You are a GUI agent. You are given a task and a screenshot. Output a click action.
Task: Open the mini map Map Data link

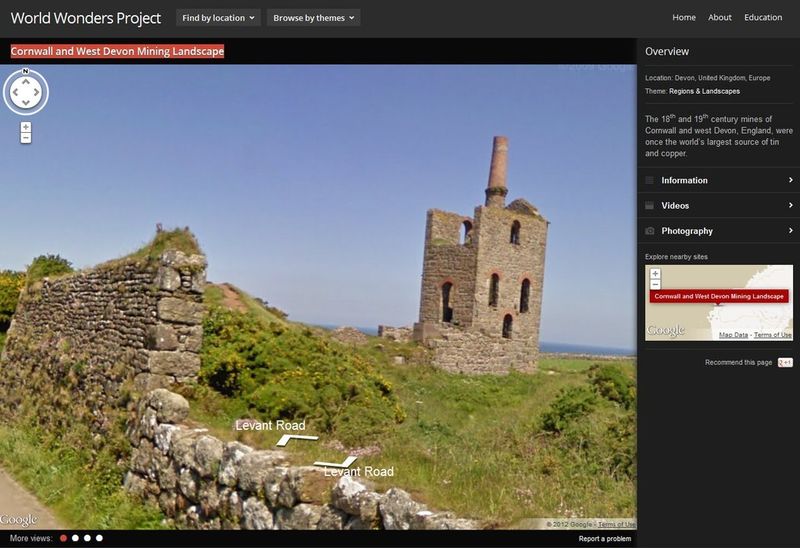733,335
